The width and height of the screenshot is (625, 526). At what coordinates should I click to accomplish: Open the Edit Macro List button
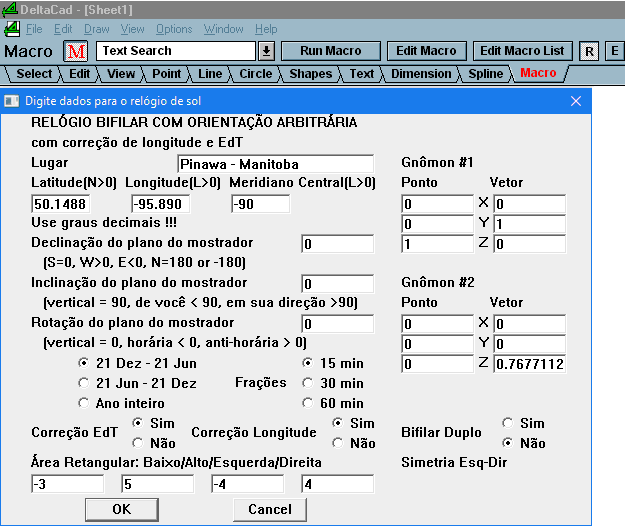click(x=522, y=50)
